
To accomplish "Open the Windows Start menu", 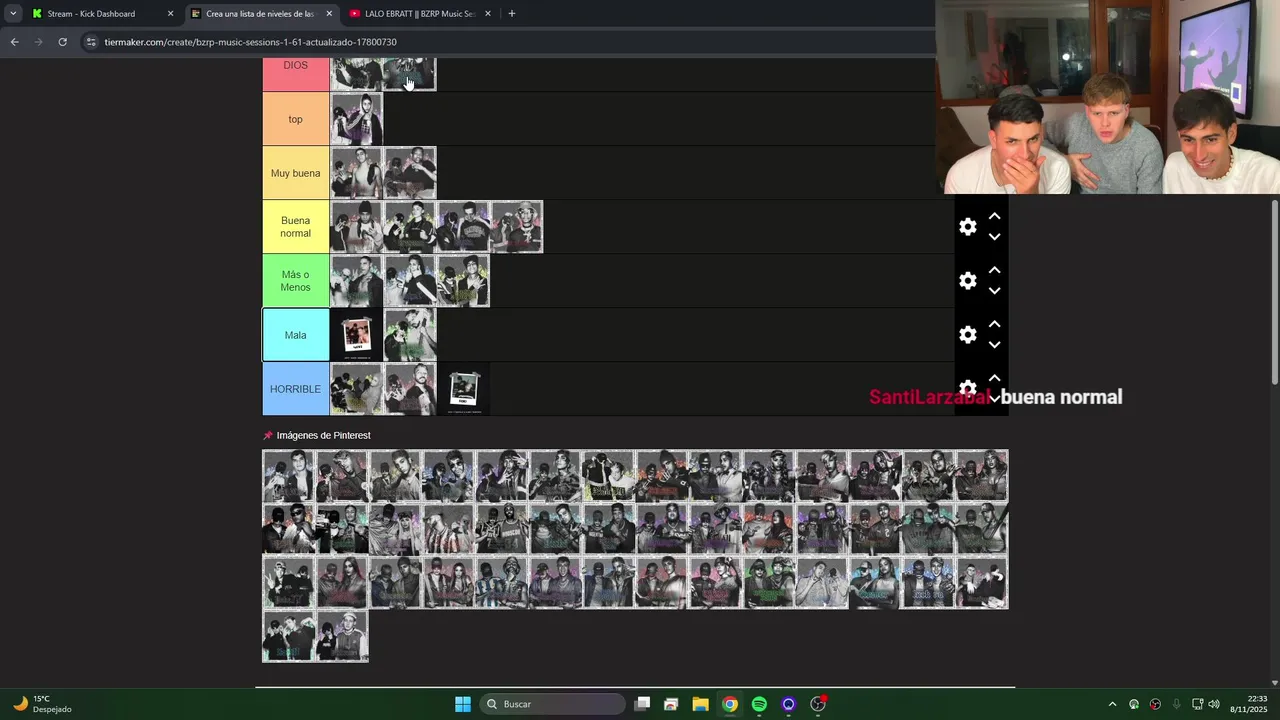I will click(463, 704).
